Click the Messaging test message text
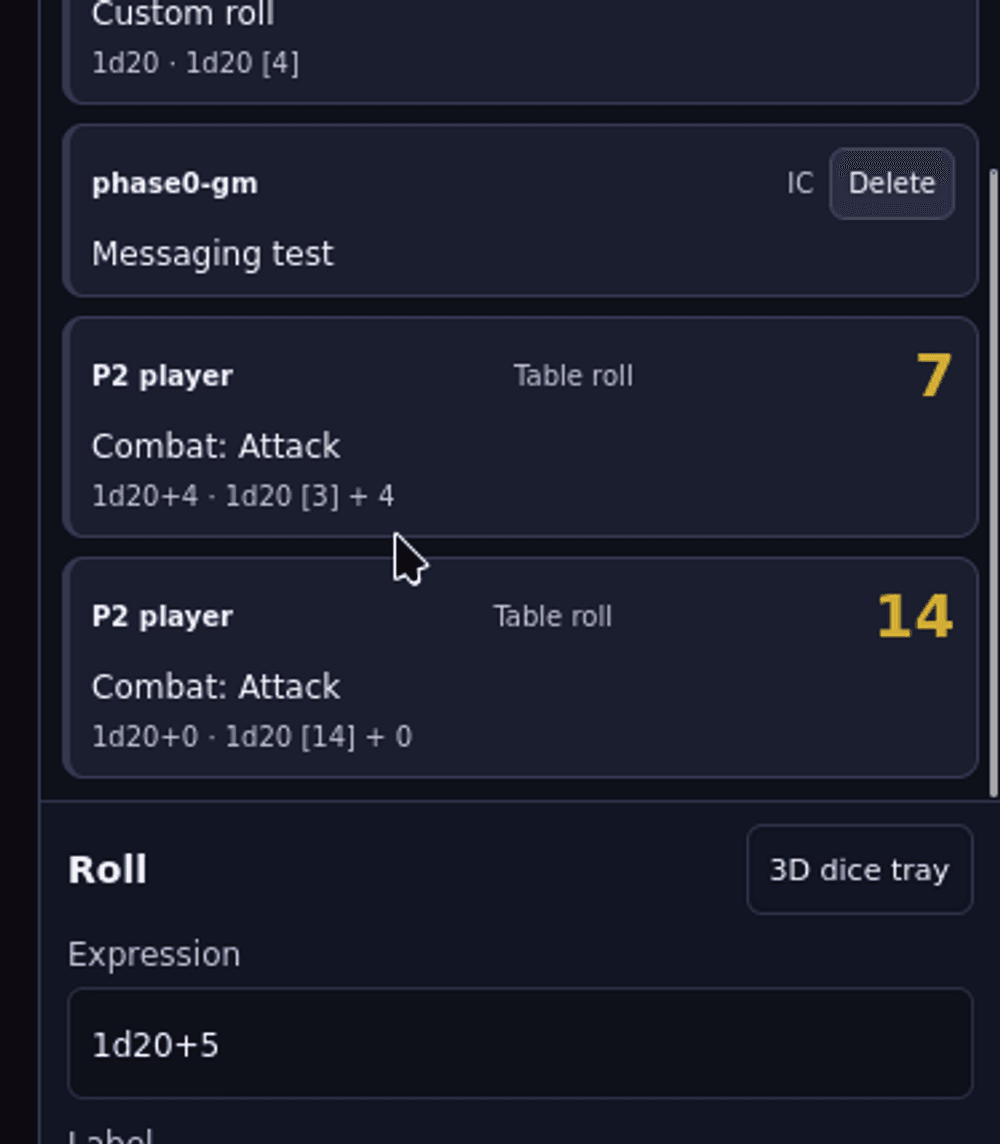 pos(212,254)
